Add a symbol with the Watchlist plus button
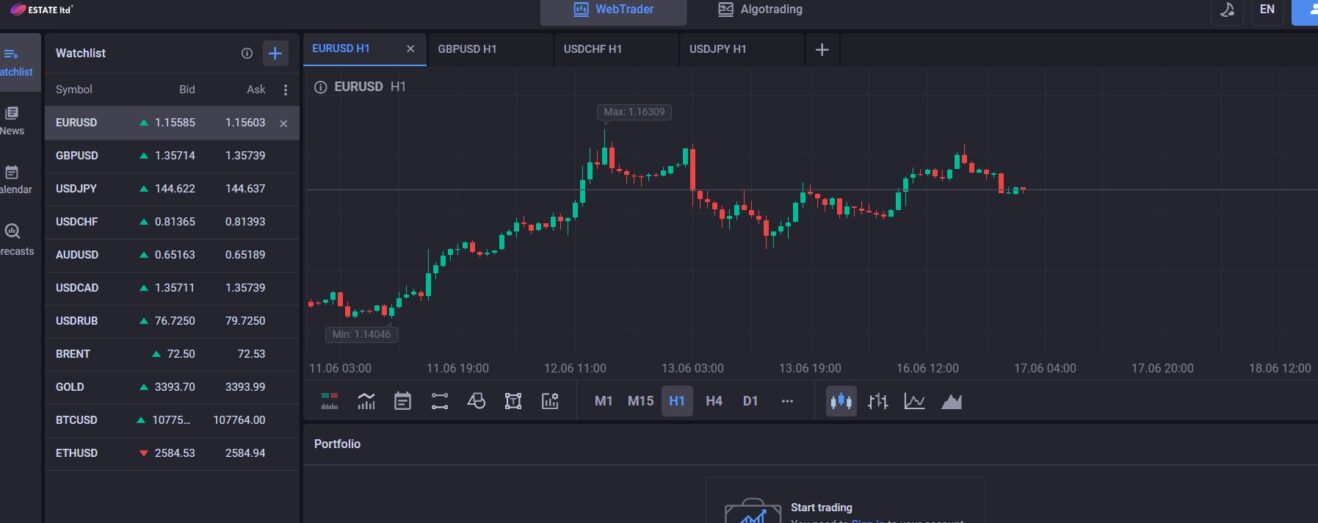 (x=275, y=53)
